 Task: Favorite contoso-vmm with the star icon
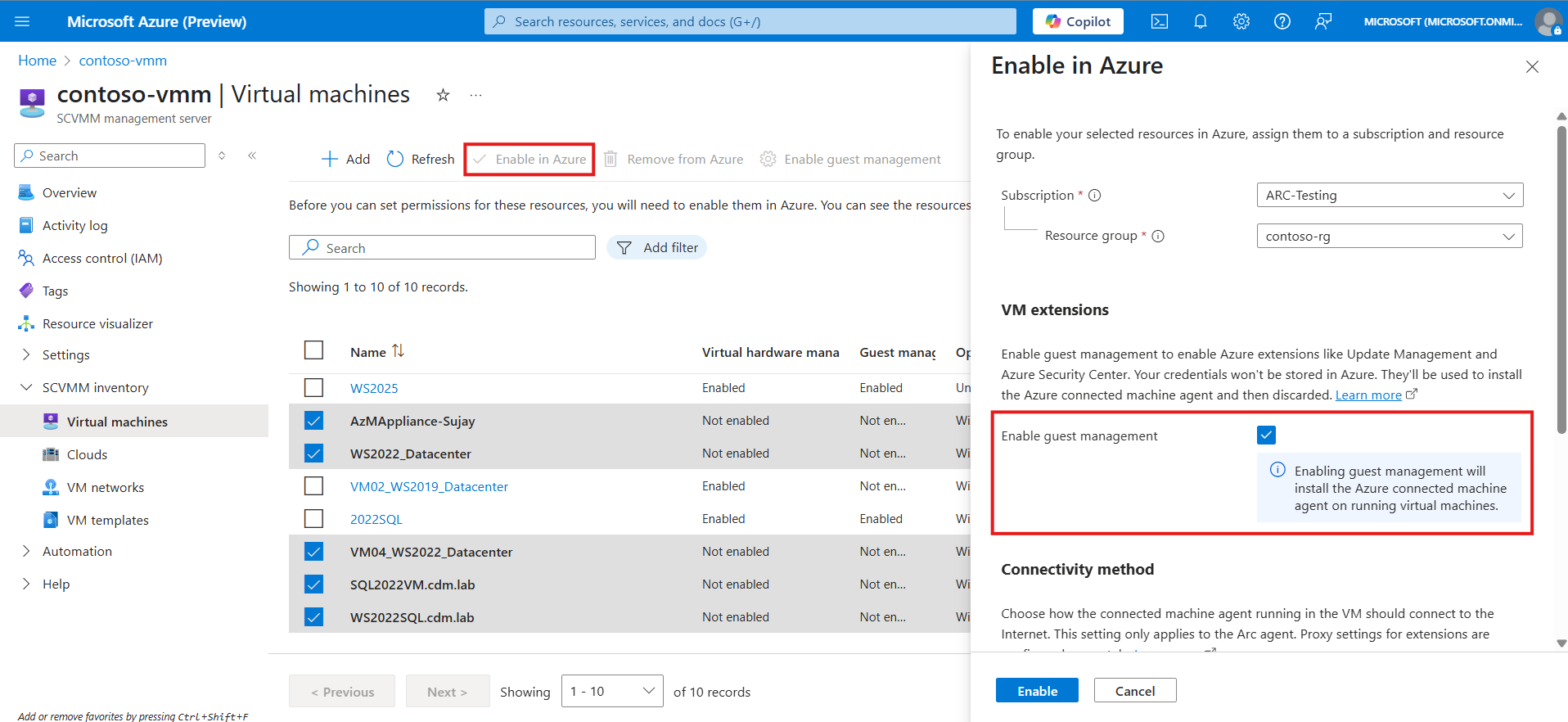click(443, 95)
